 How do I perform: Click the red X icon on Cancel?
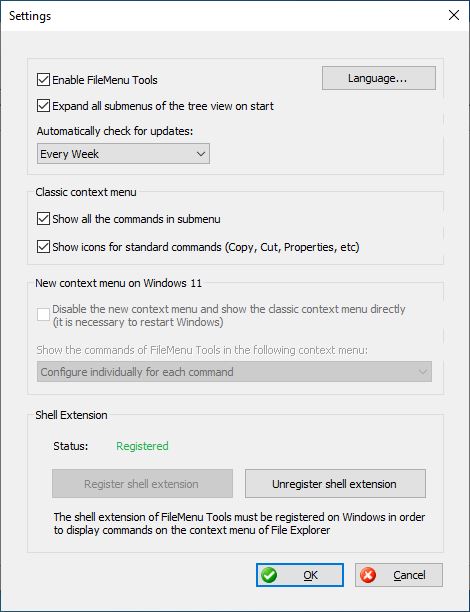368,575
